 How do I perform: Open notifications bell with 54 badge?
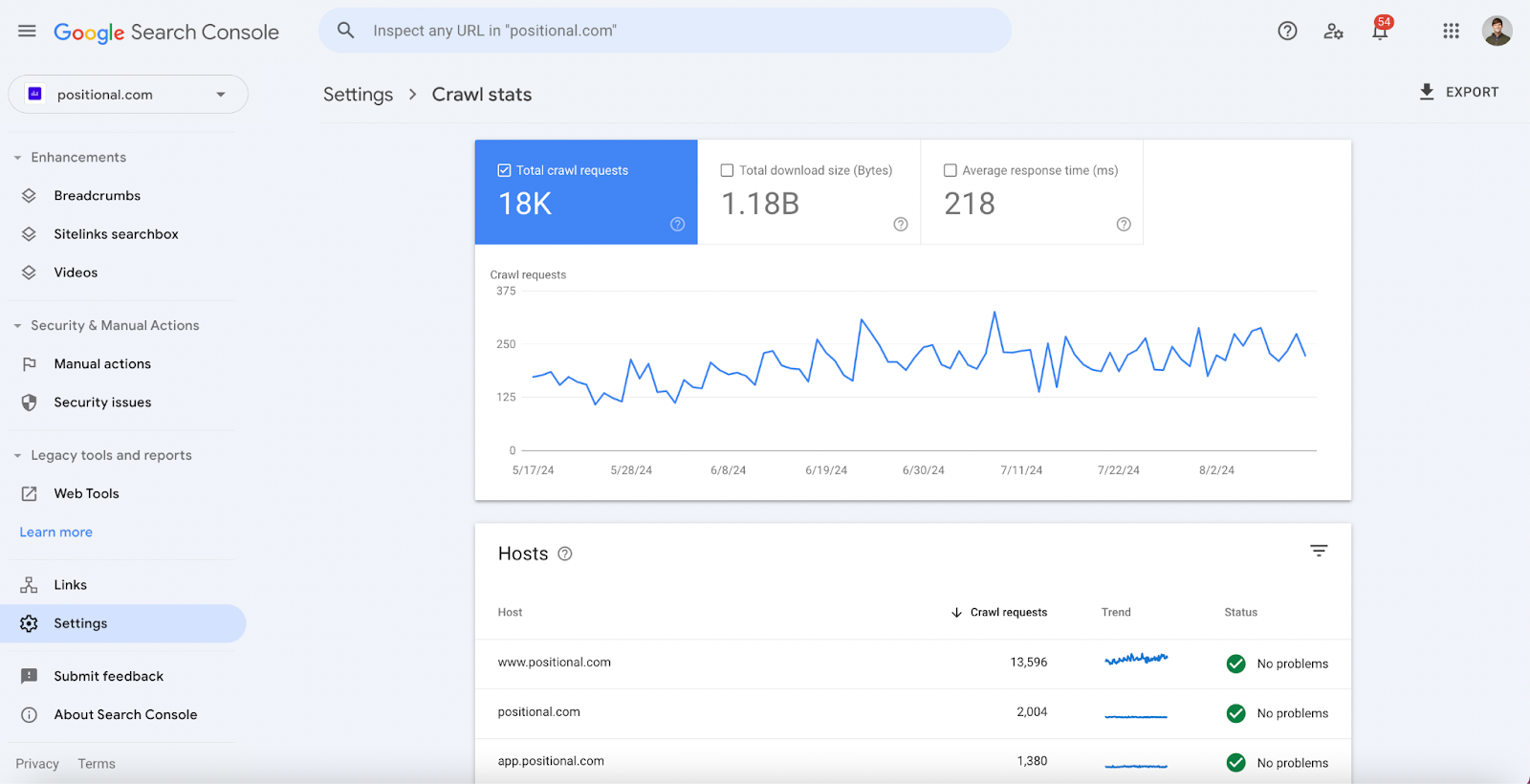[x=1381, y=30]
